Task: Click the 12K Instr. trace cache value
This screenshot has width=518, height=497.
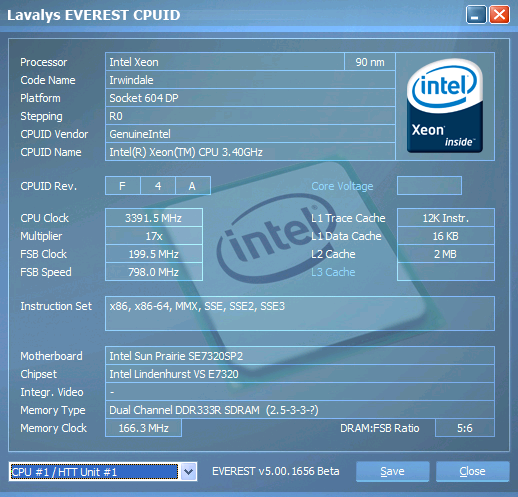Action: coord(446,218)
